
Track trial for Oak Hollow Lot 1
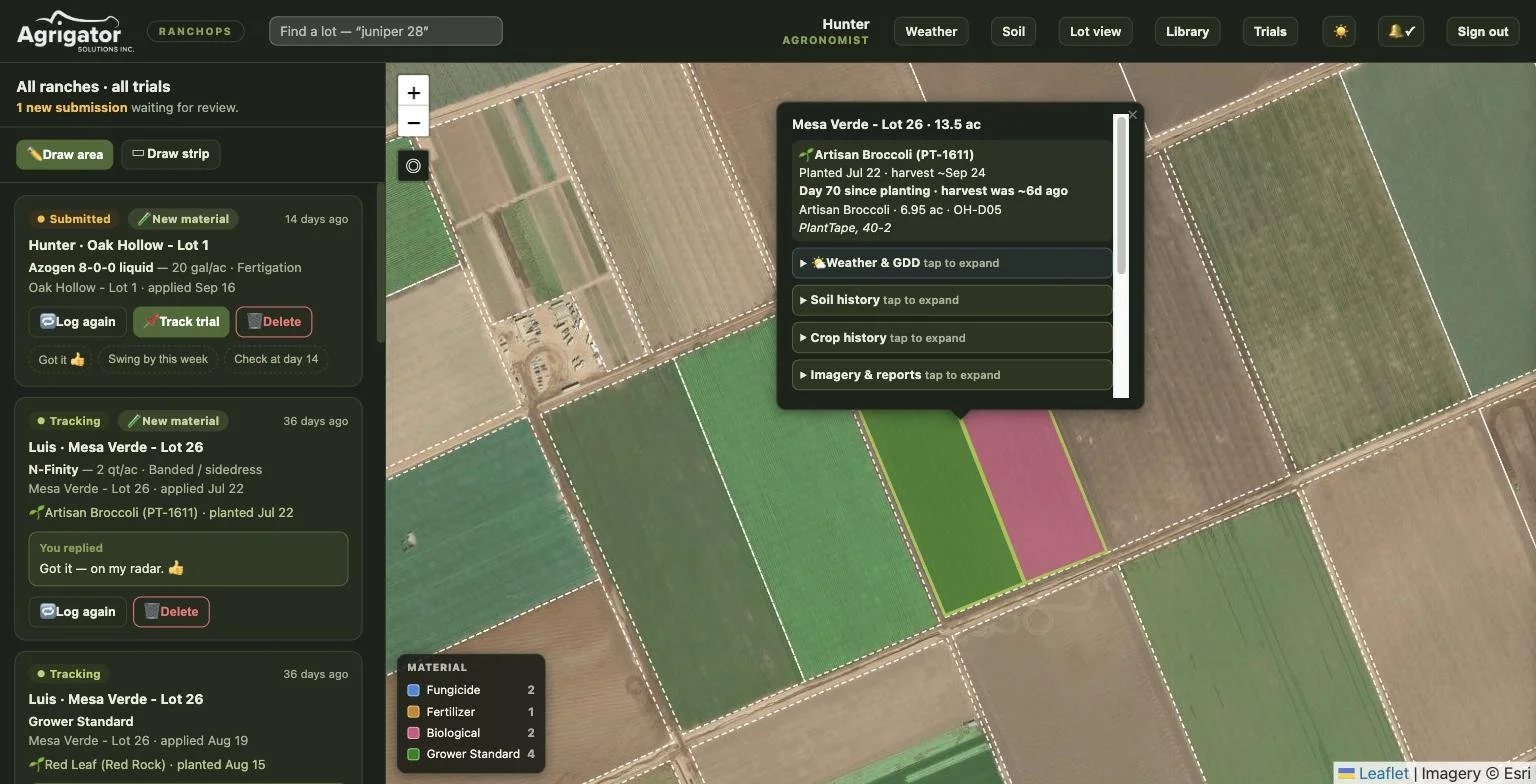181,322
